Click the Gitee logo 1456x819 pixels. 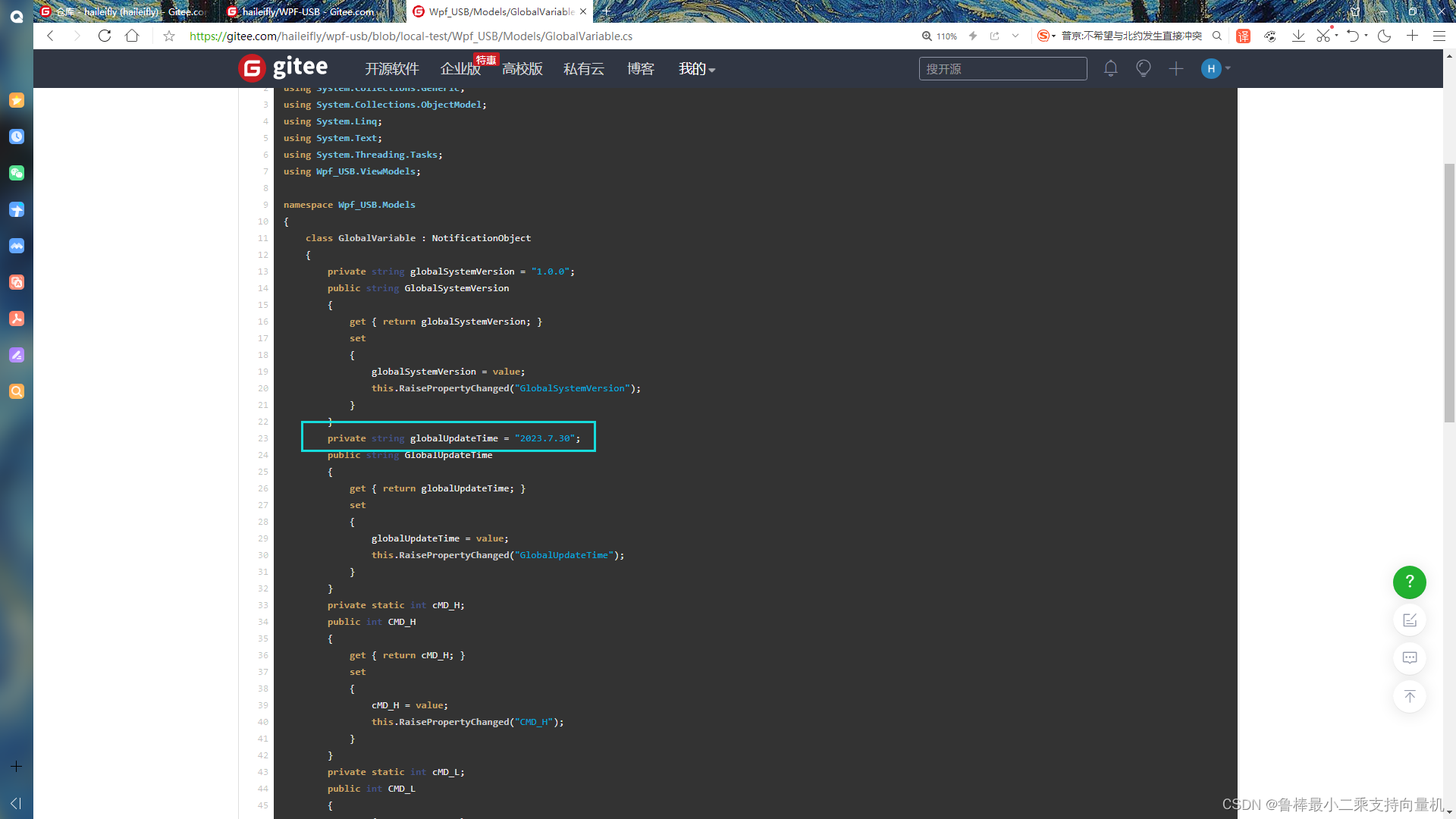pos(283,68)
